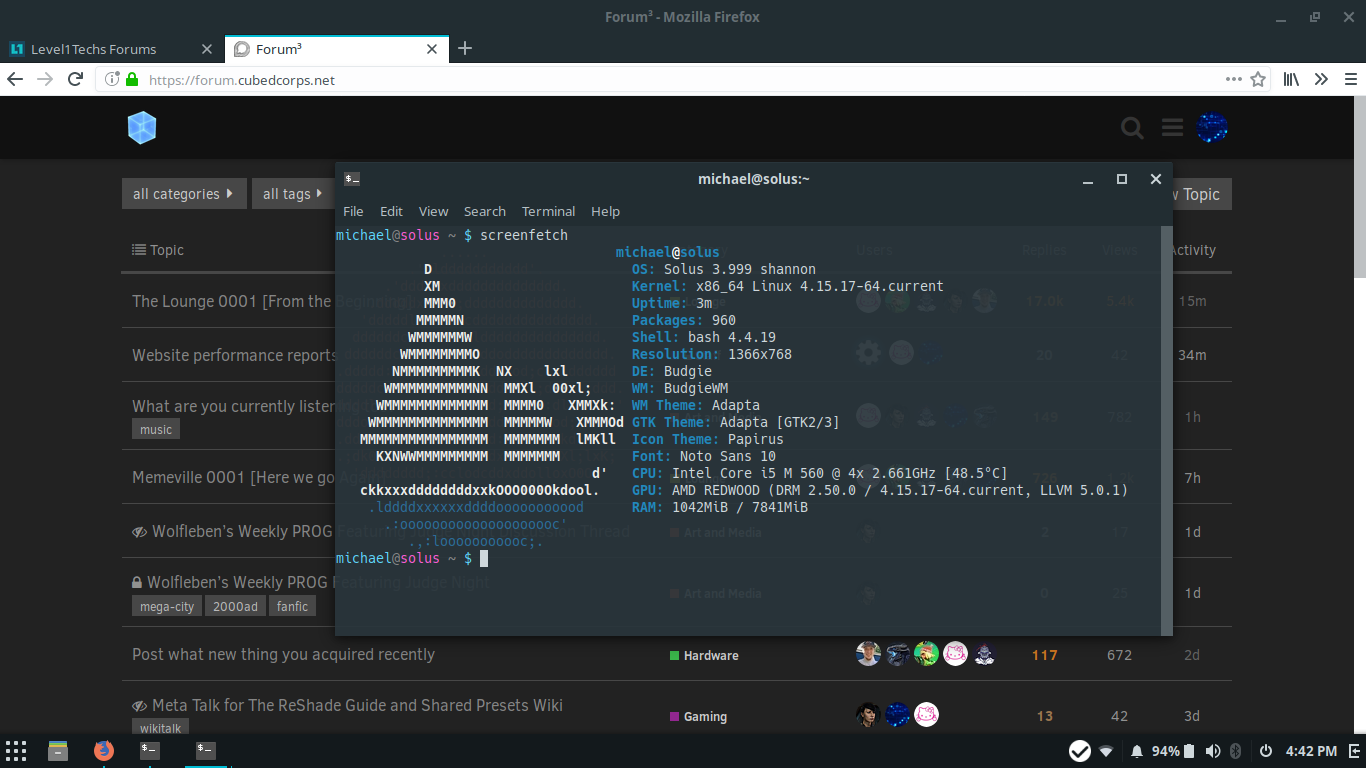Click the green padlock in the address bar
Screen dimensions: 1366x768
click(x=132, y=79)
